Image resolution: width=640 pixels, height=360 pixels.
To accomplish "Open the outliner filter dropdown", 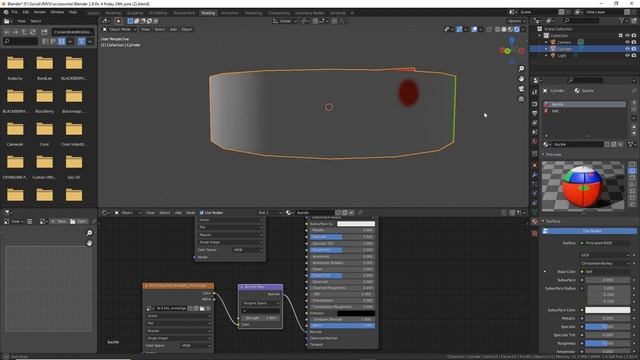I will (623, 20).
